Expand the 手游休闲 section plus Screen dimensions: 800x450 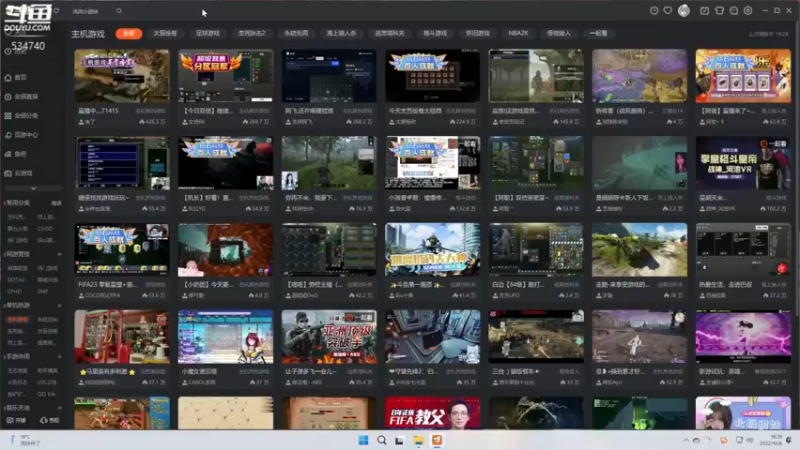point(59,357)
